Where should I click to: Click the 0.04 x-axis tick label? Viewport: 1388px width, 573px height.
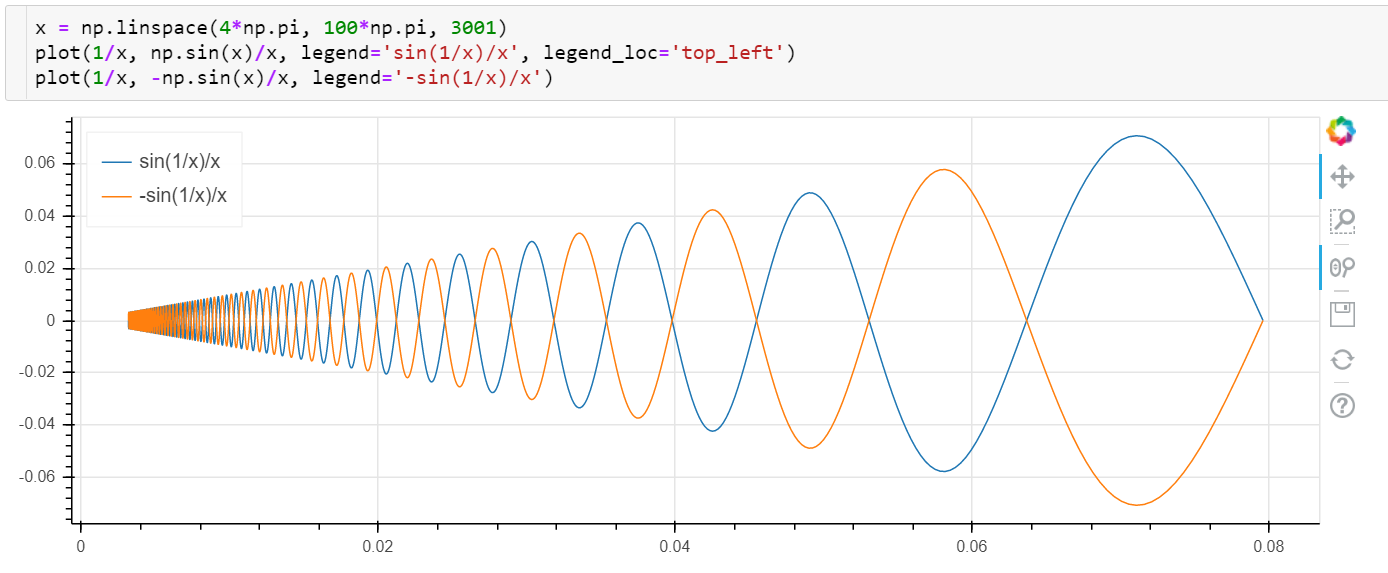coord(674,547)
